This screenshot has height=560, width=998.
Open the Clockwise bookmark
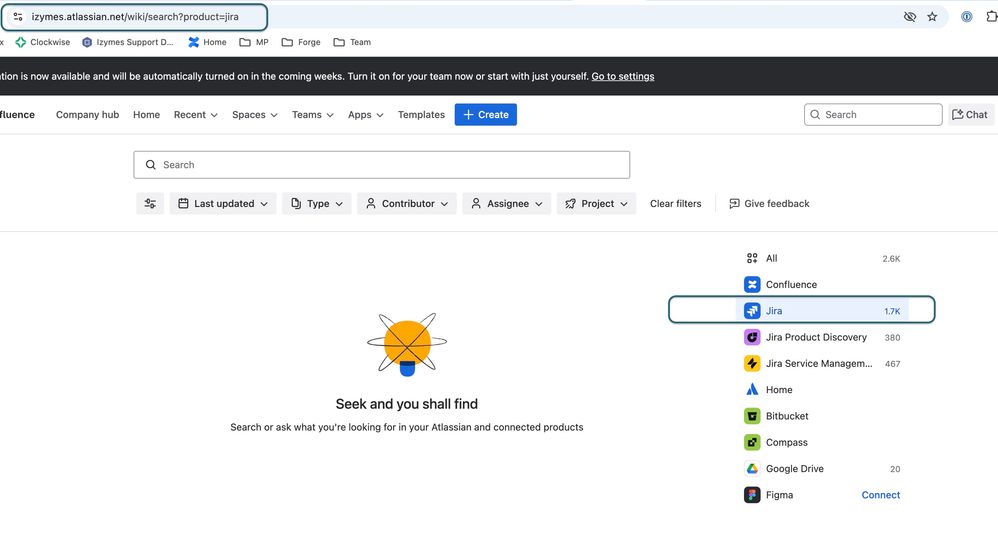coord(43,42)
